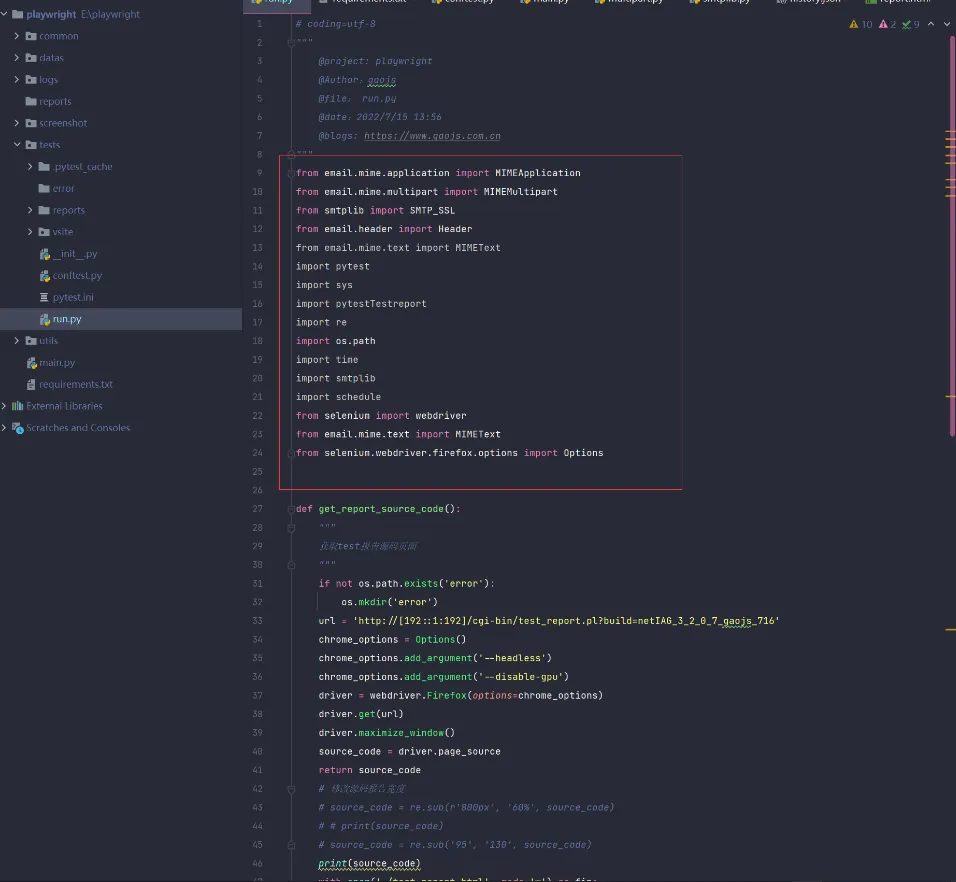Expand the utils folder arrow
Image resolution: width=956 pixels, height=882 pixels.
point(16,340)
